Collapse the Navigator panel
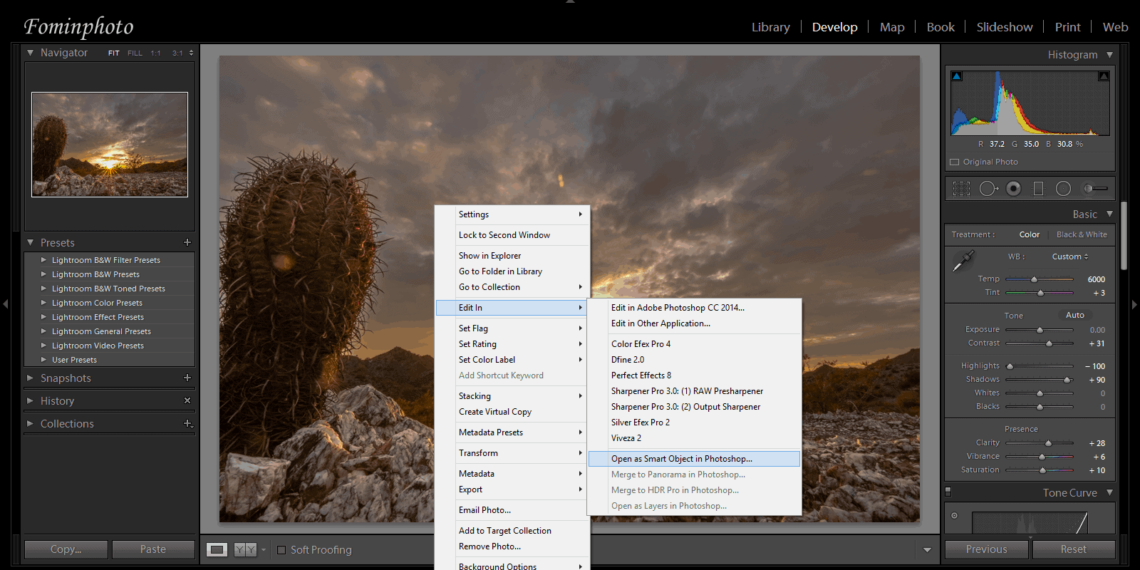 click(31, 52)
